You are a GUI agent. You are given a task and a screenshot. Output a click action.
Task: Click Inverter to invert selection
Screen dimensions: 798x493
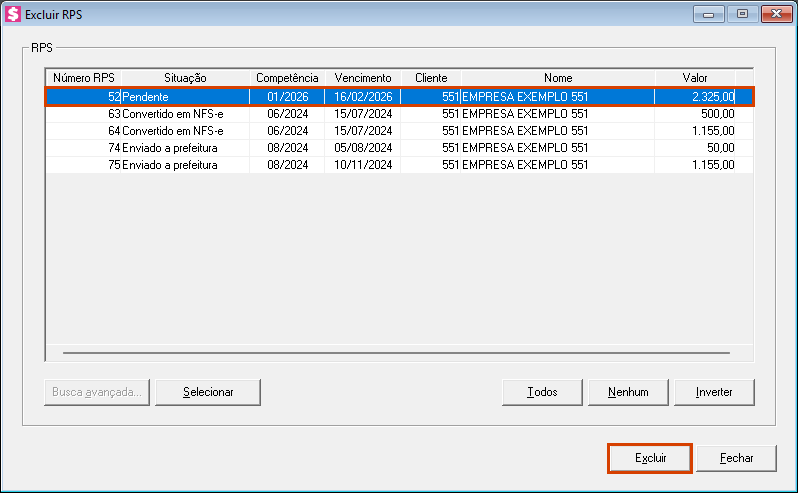[x=714, y=392]
